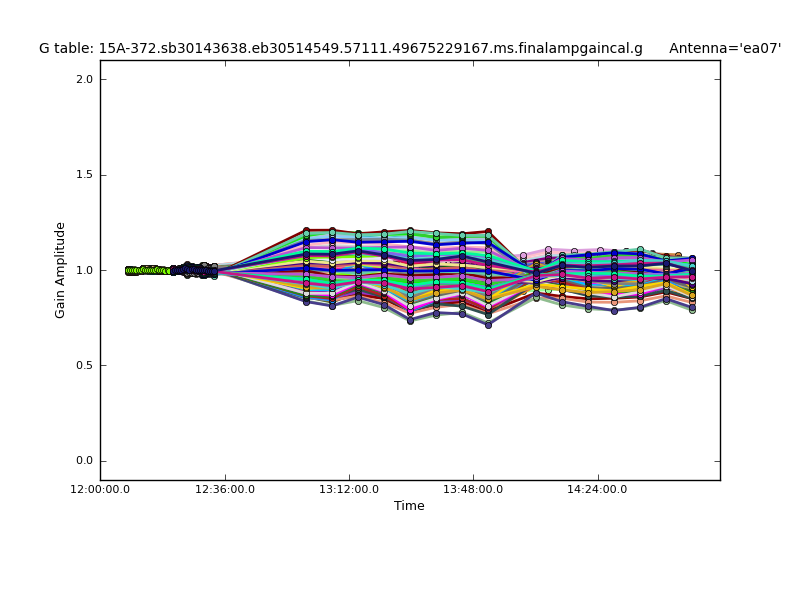The height and width of the screenshot is (600, 800).
Task: Click the highest pink marker just after the dip
Action: (x=548, y=250)
